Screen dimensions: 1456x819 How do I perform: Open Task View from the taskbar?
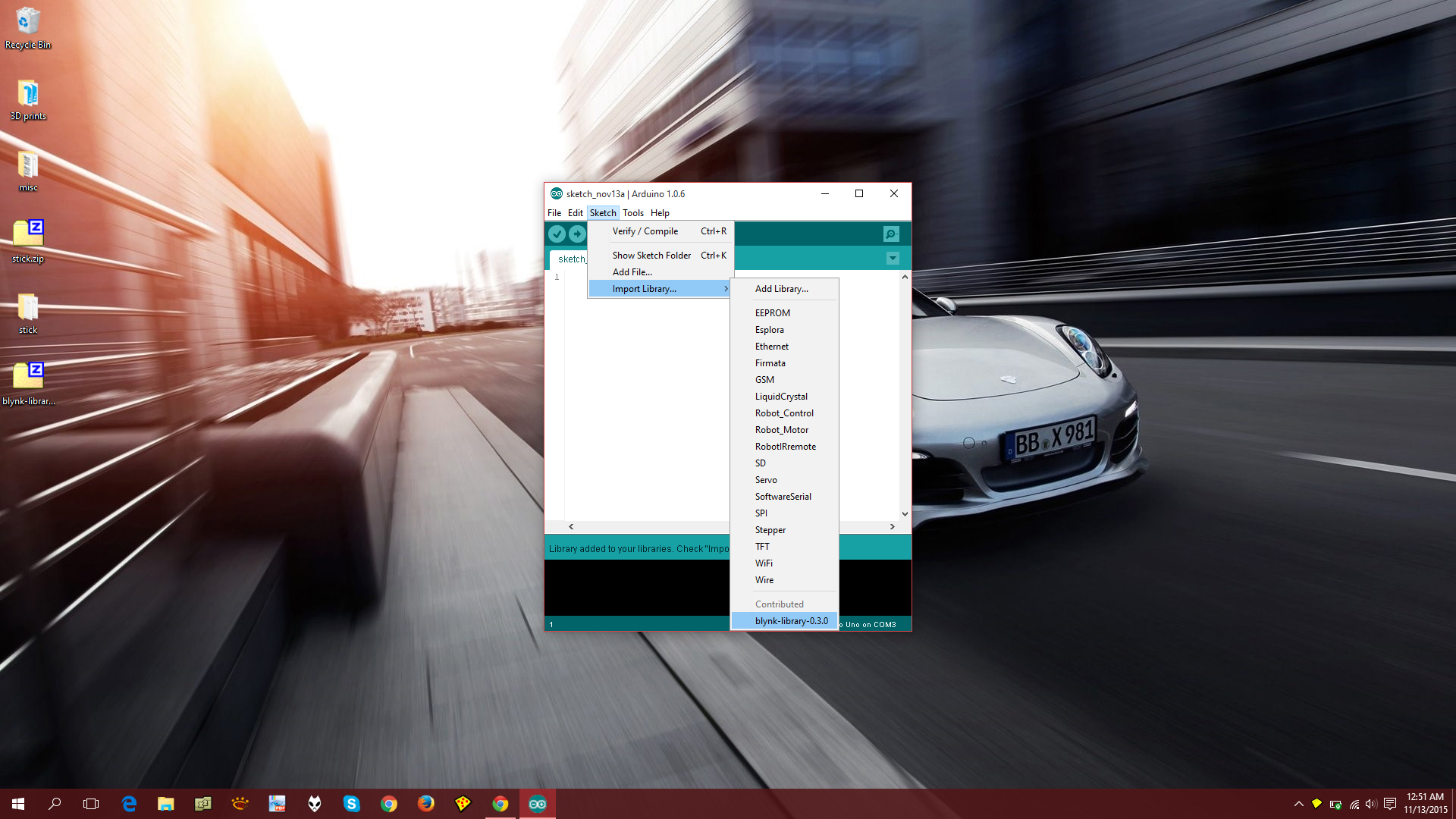(91, 804)
